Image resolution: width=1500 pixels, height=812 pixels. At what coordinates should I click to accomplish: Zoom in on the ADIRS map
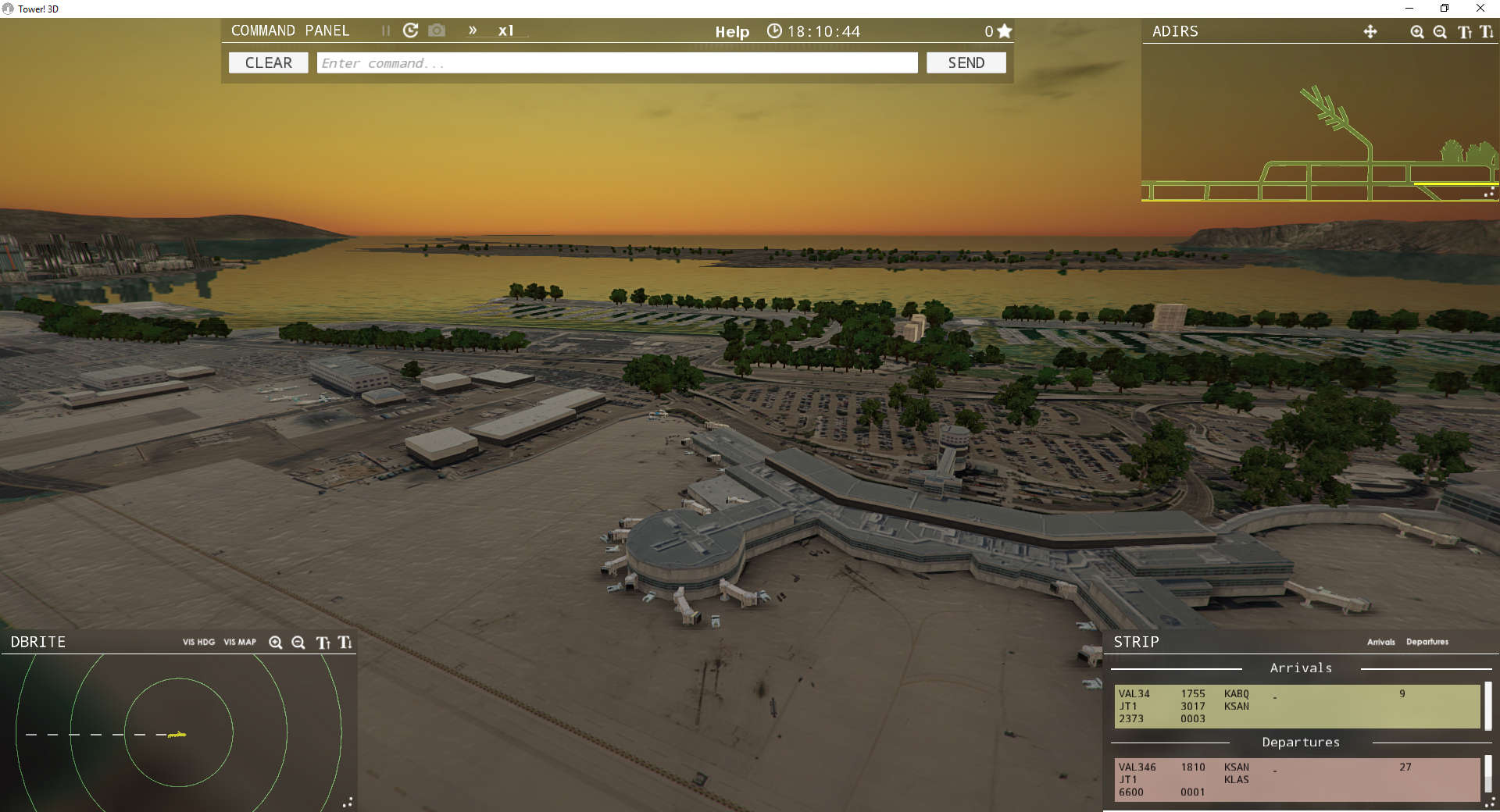coord(1416,32)
